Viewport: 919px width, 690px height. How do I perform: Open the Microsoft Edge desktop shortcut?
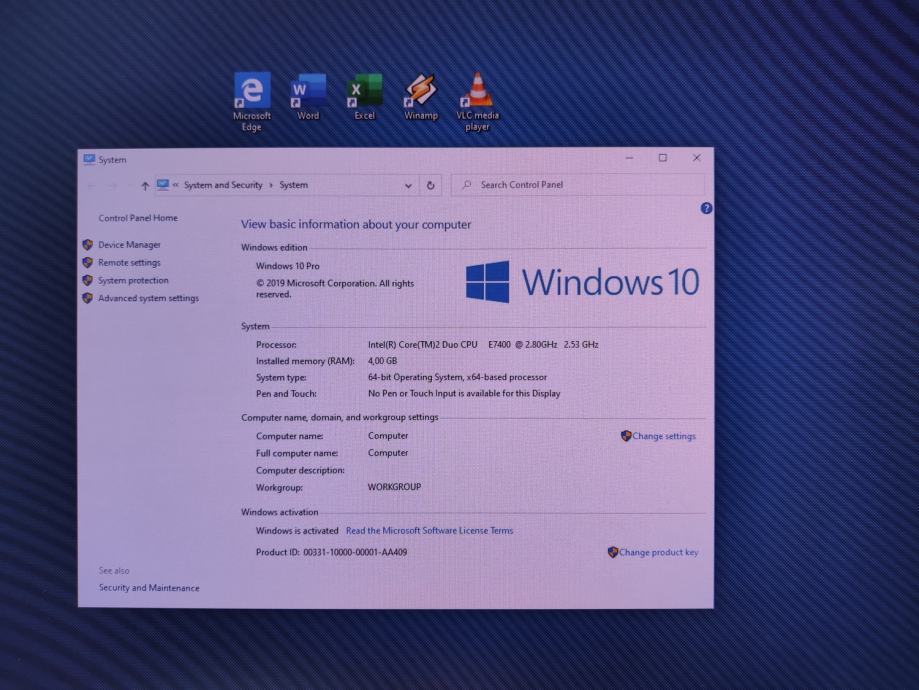[252, 101]
